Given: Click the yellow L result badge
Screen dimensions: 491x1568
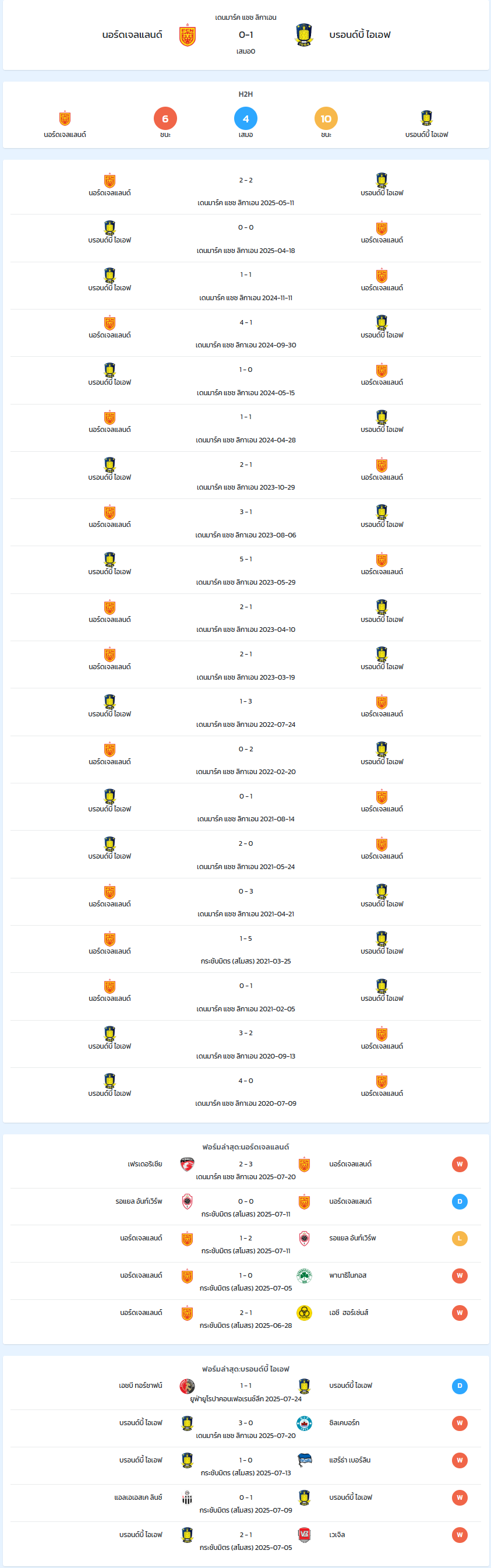Looking at the screenshot, I should (x=460, y=1238).
